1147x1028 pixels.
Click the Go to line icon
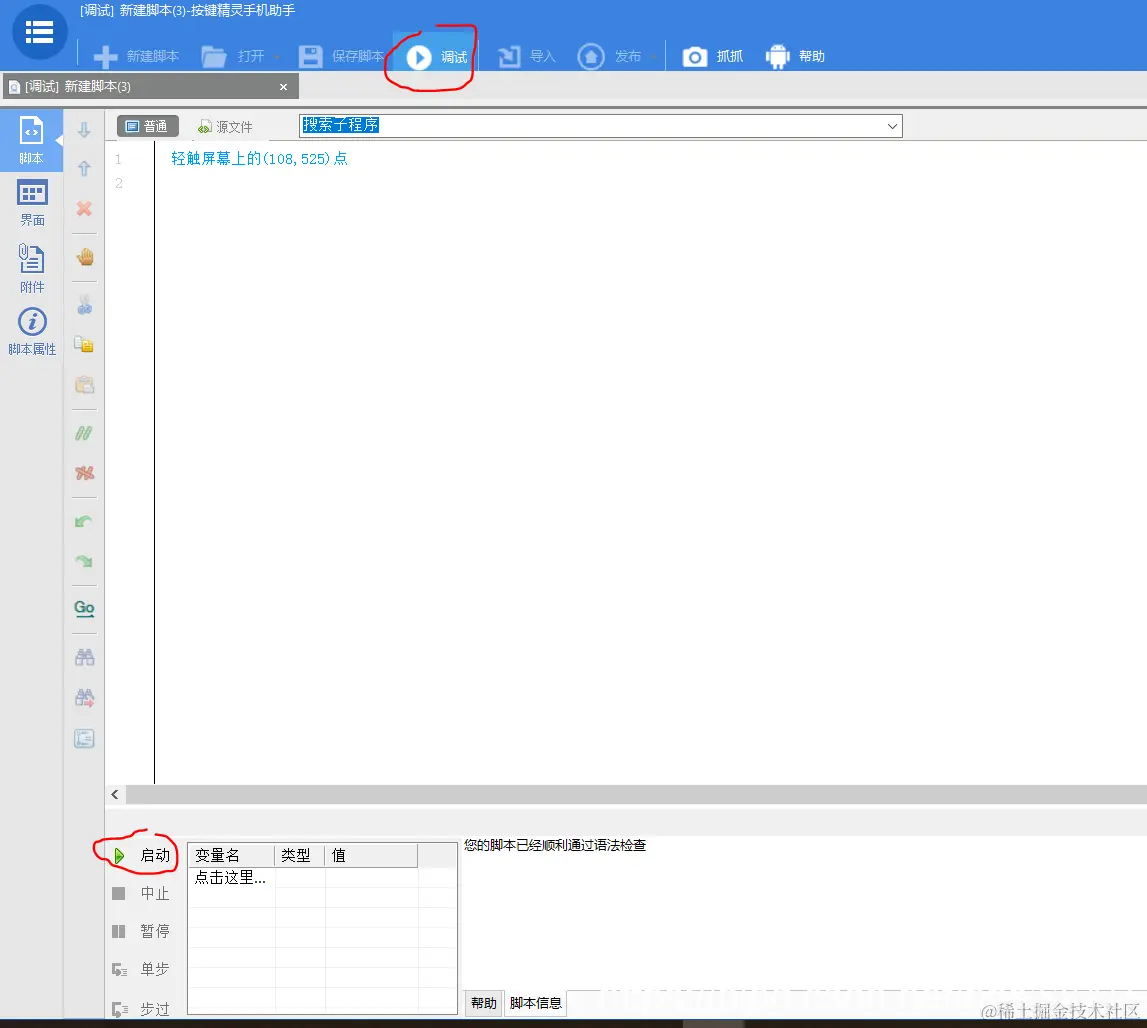pyautogui.click(x=84, y=609)
